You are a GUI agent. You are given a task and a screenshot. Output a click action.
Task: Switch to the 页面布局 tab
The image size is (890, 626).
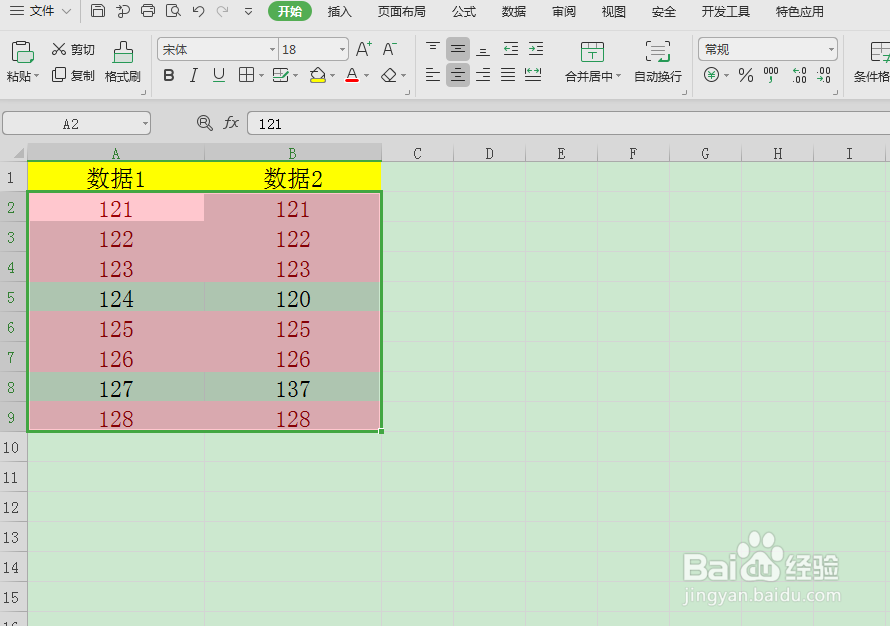(x=401, y=11)
